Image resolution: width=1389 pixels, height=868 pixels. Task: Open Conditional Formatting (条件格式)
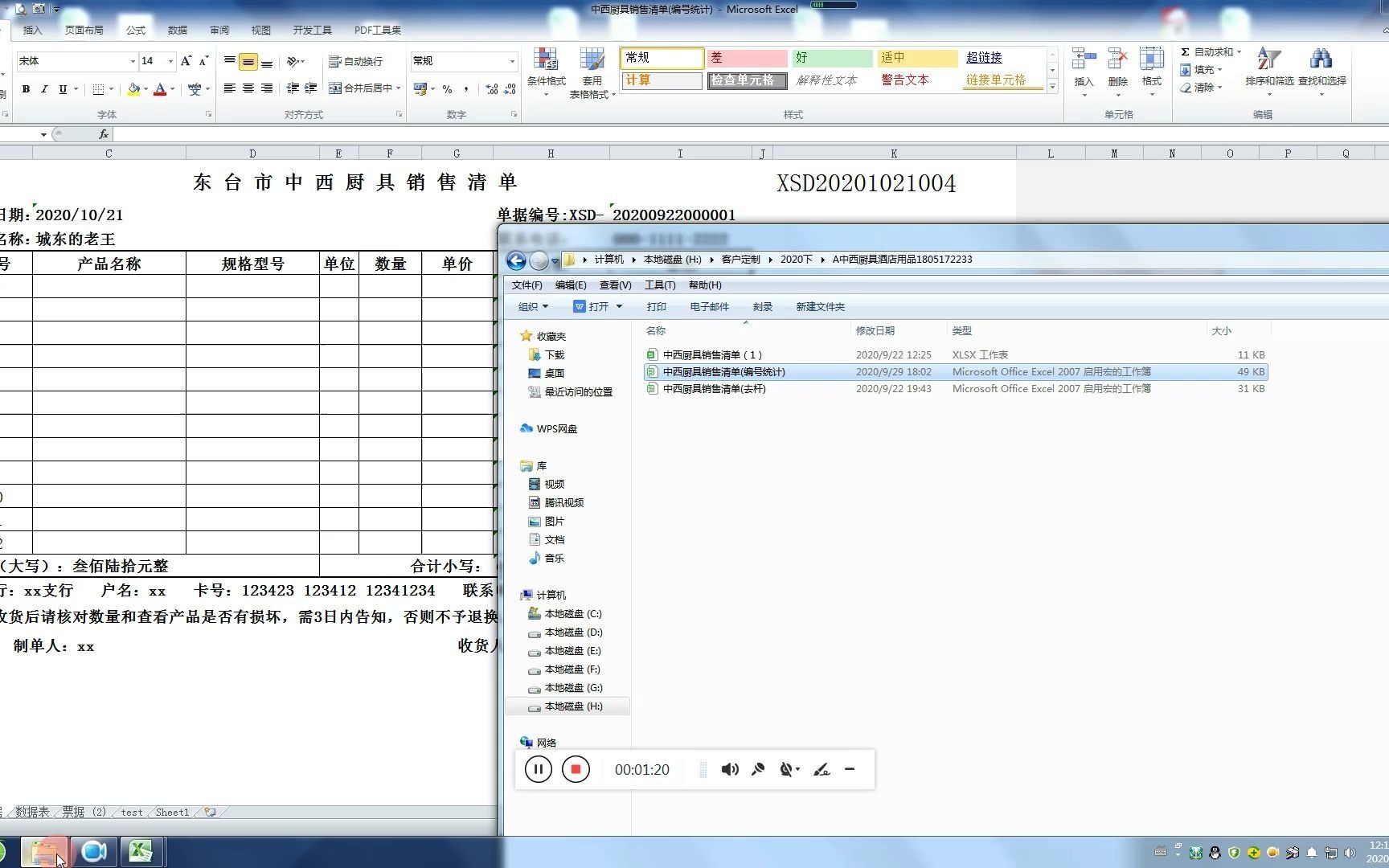(x=546, y=73)
